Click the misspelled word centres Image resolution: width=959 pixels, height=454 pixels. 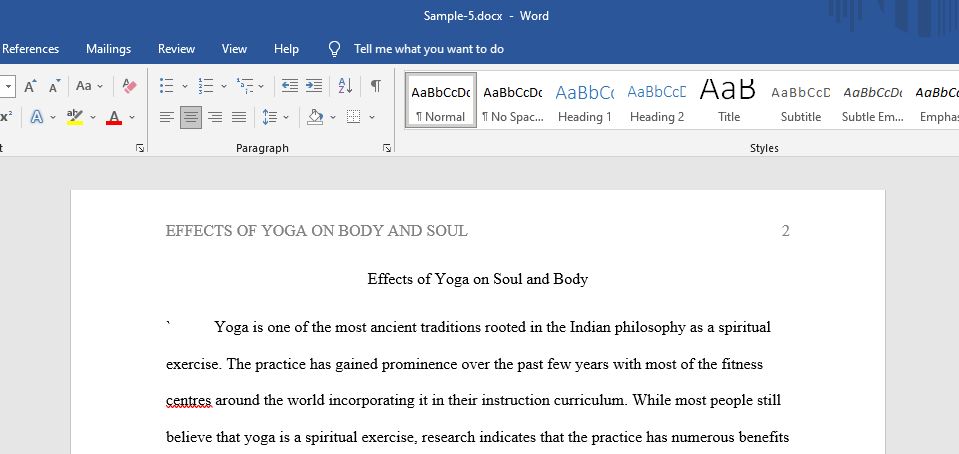click(x=188, y=401)
